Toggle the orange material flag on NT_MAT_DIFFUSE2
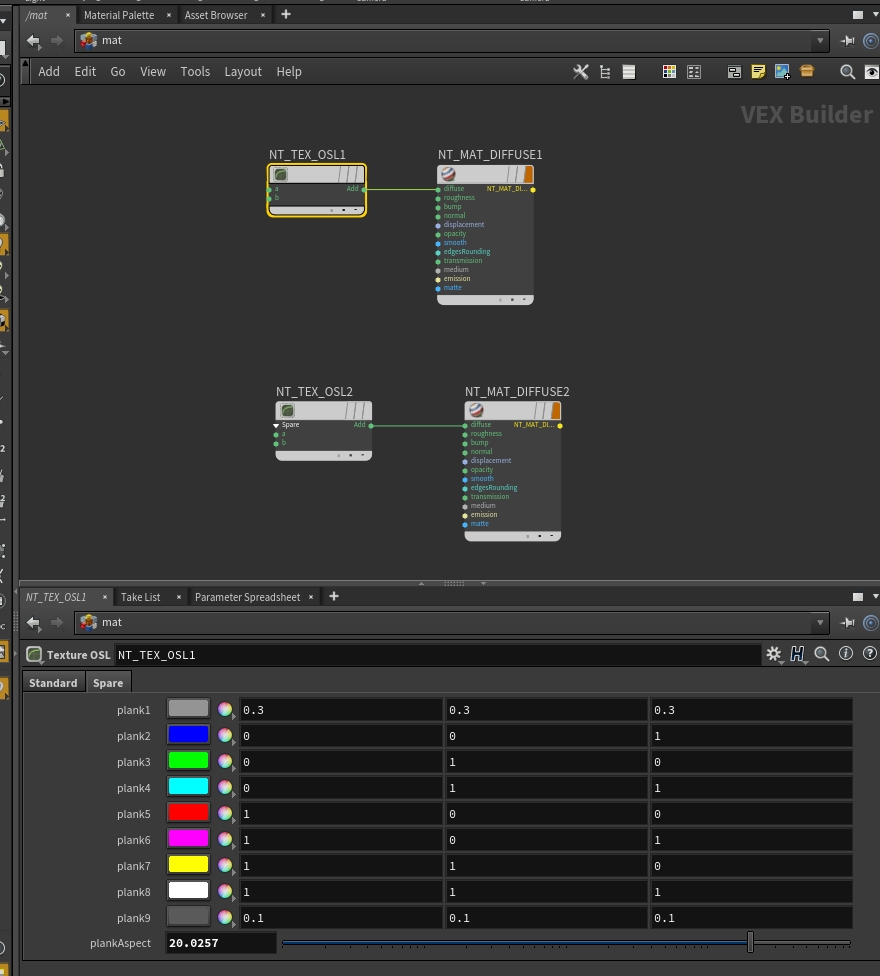The height and width of the screenshot is (976, 880). 555,411
